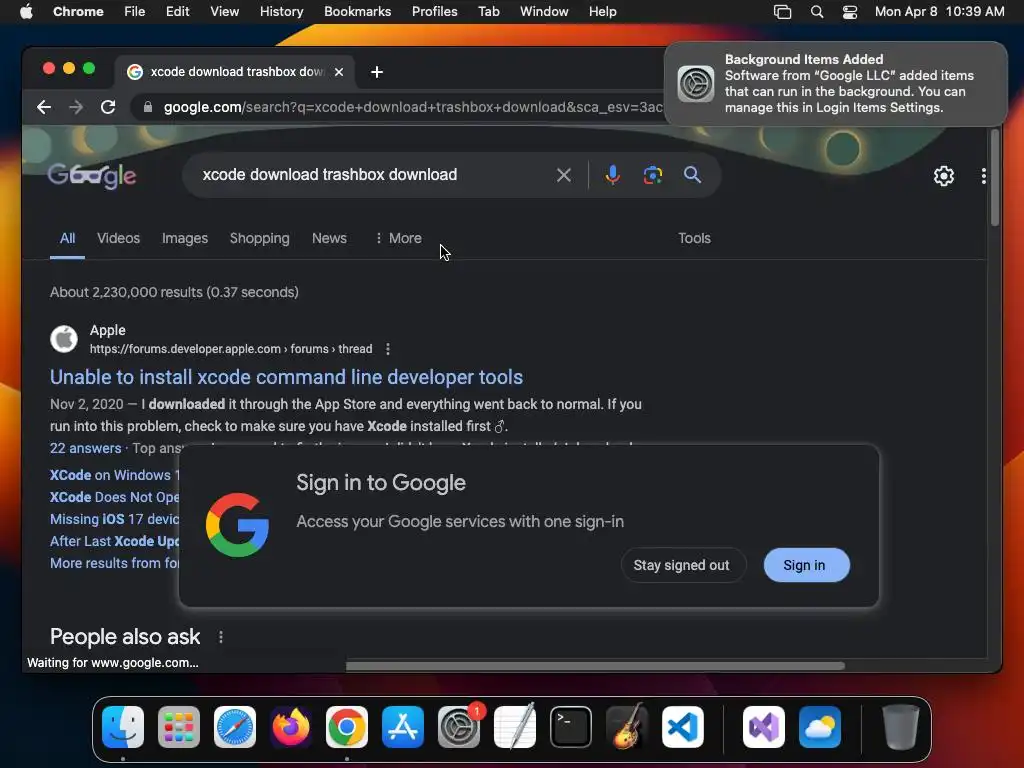The height and width of the screenshot is (768, 1024).
Task: Reload the current Google page
Action: 108,107
